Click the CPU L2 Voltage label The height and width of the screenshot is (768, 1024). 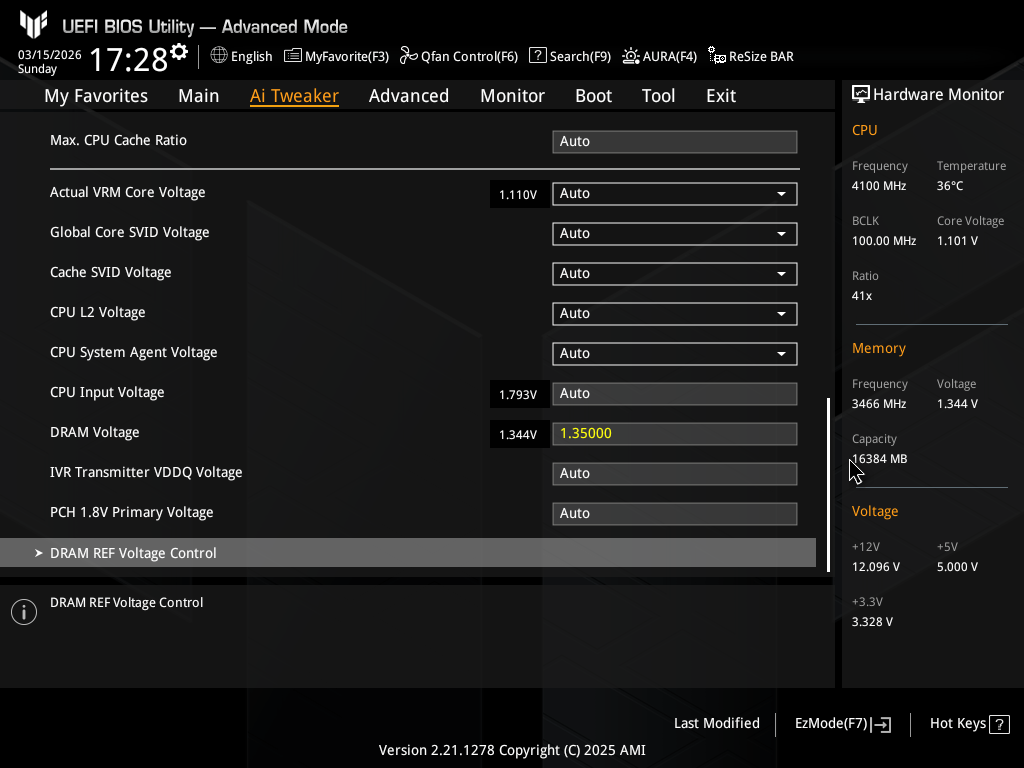98,313
